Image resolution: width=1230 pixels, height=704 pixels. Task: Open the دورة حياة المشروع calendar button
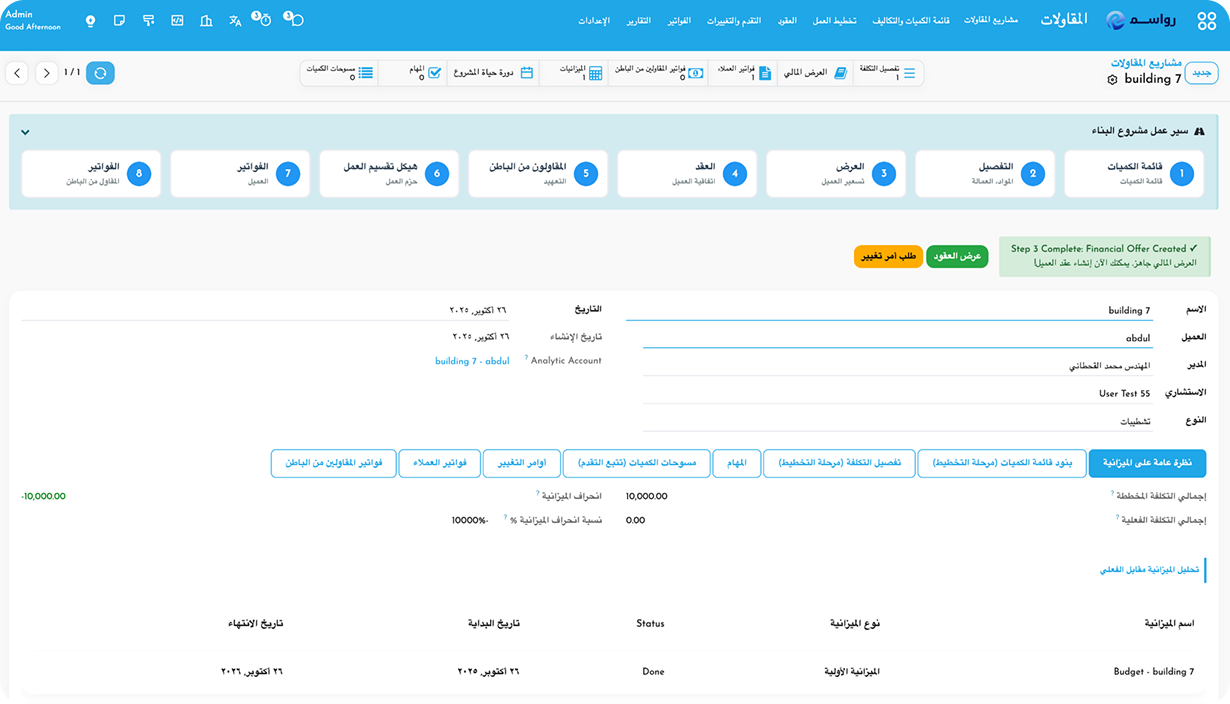[x=493, y=73]
